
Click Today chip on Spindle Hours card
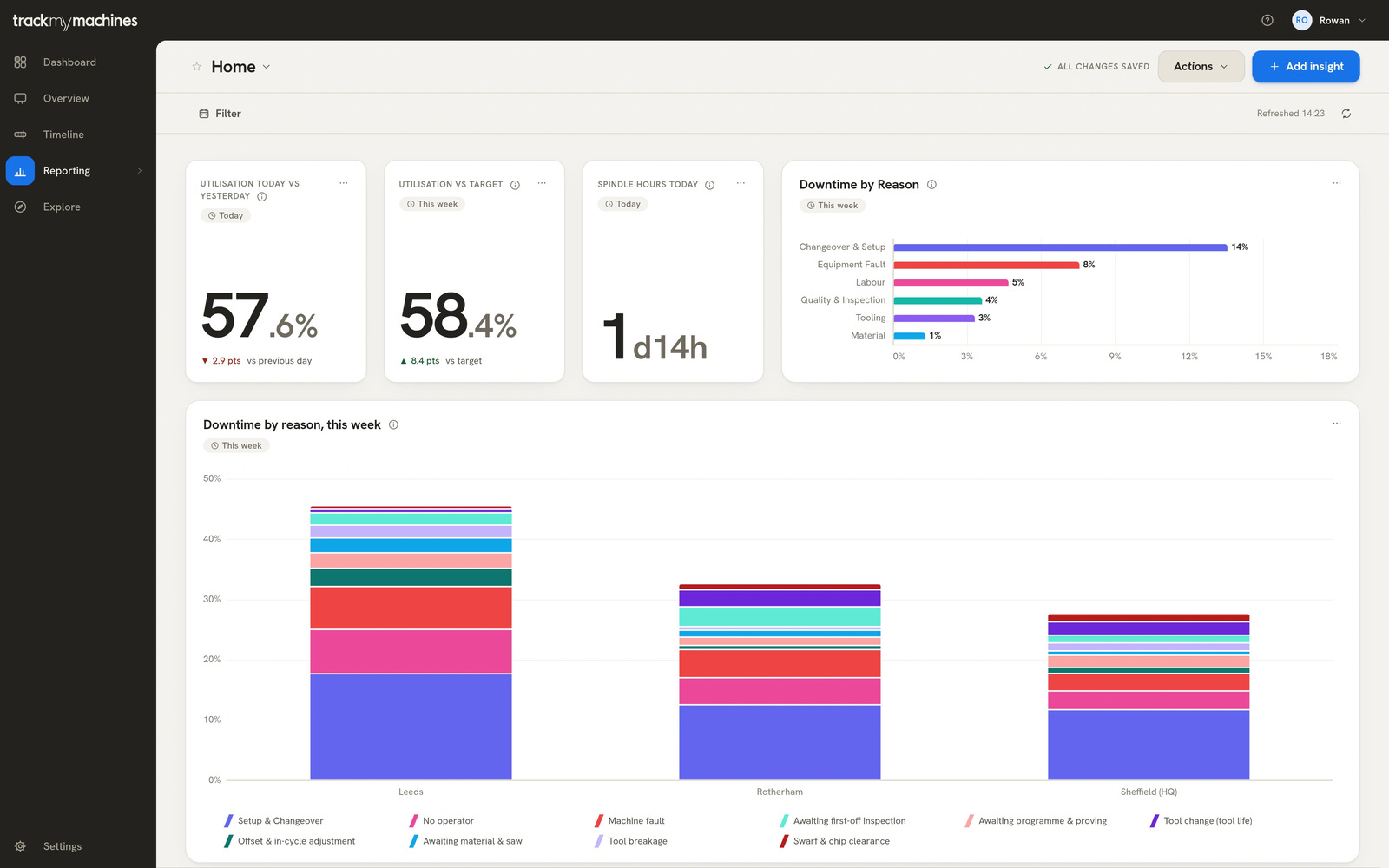tap(622, 204)
